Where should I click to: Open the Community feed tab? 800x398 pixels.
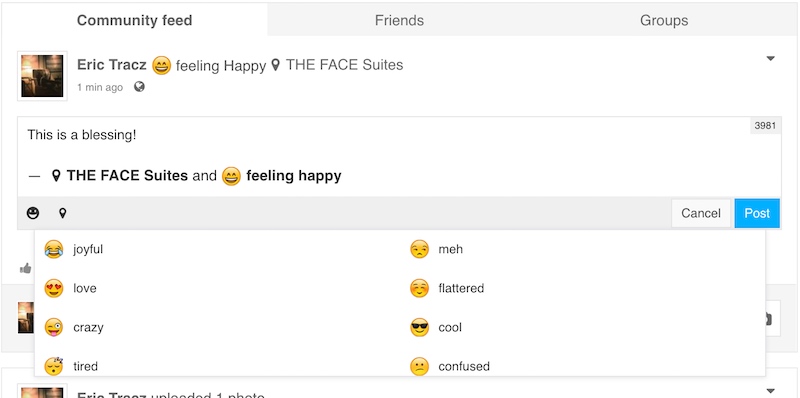134,20
